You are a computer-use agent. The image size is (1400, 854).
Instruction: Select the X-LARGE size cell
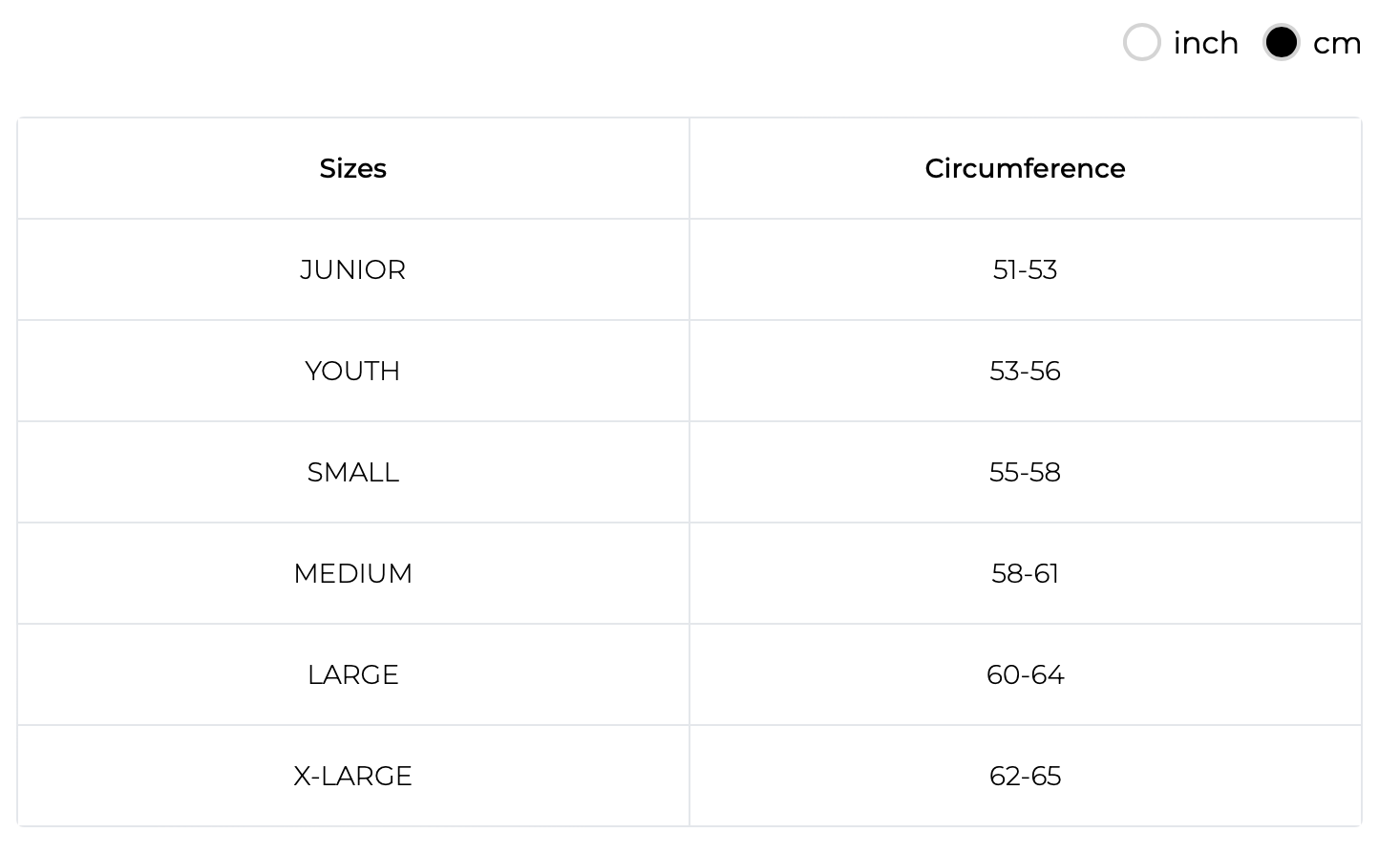click(353, 776)
